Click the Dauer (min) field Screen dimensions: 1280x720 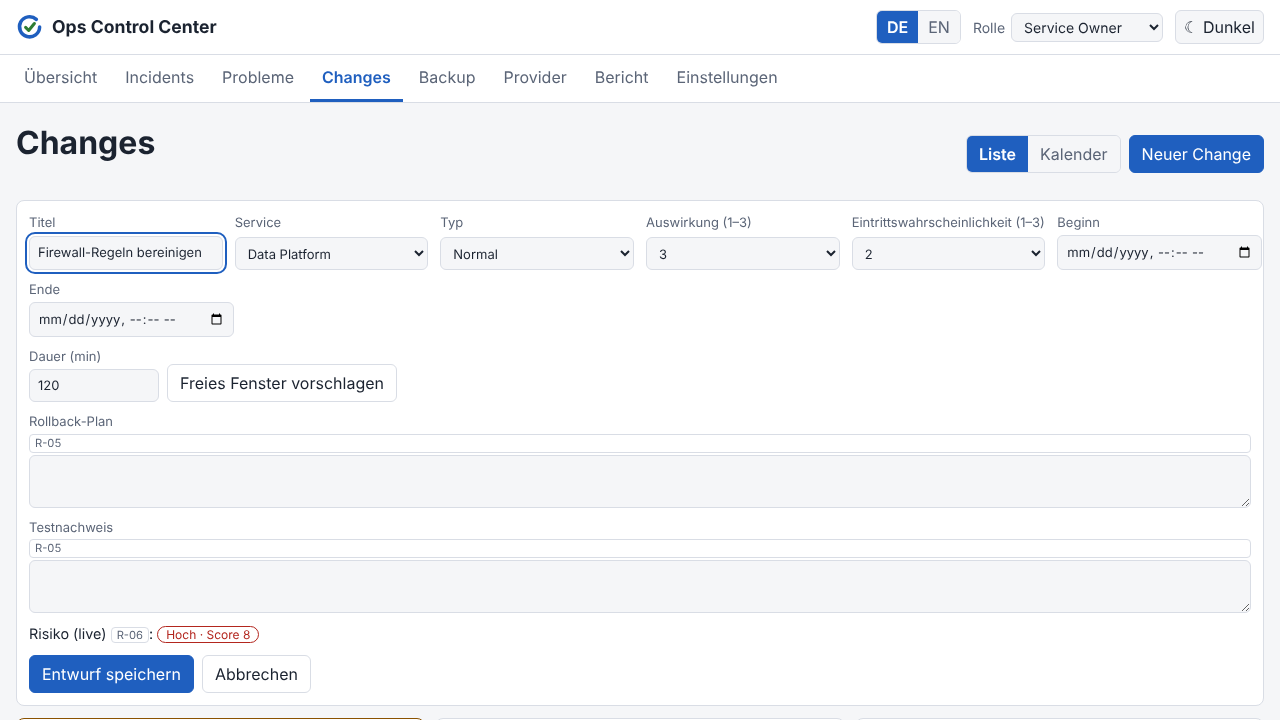pyautogui.click(x=94, y=385)
